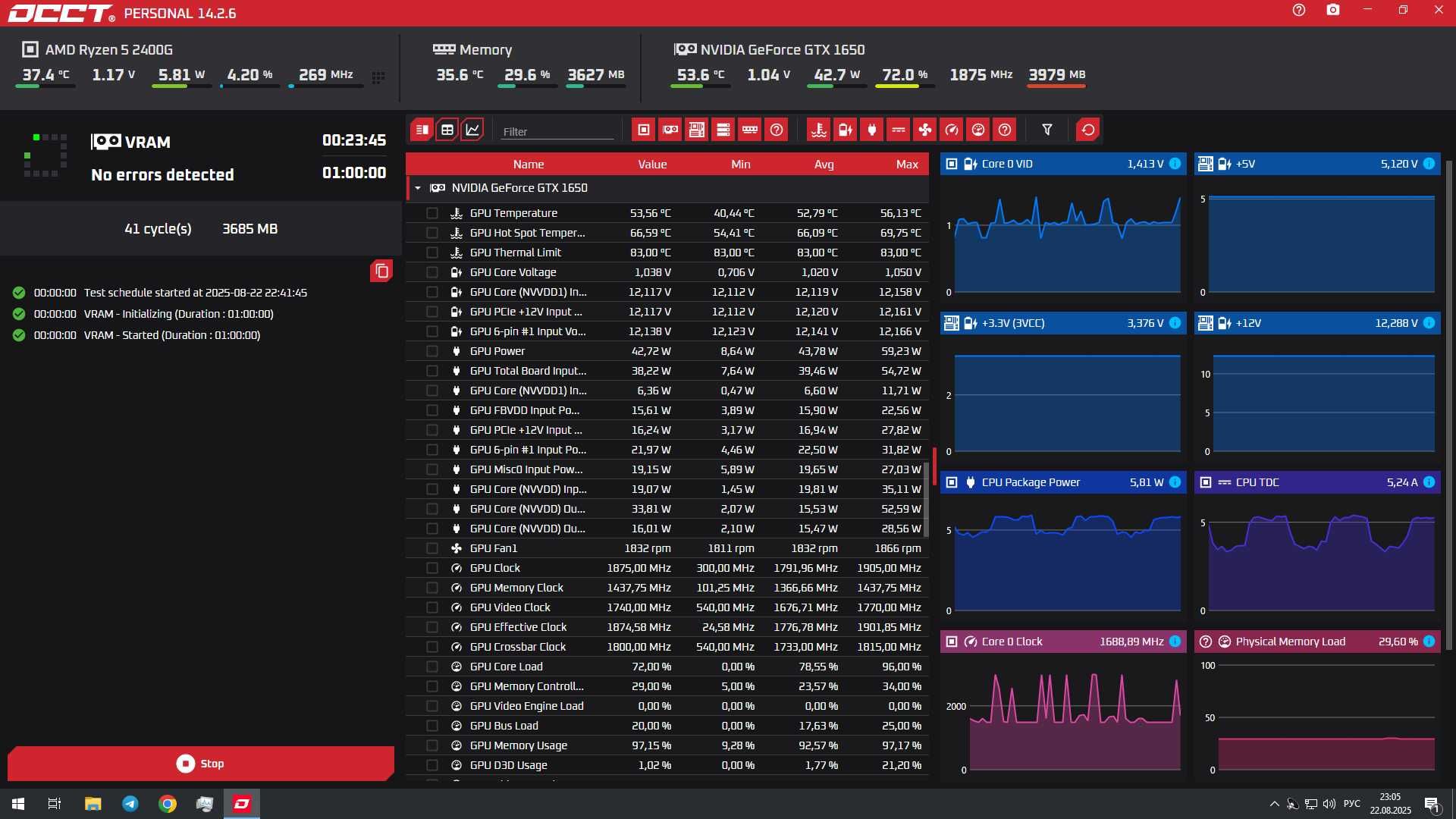Open Windows Start menu
Screen dimensions: 1456x819
tap(18, 804)
